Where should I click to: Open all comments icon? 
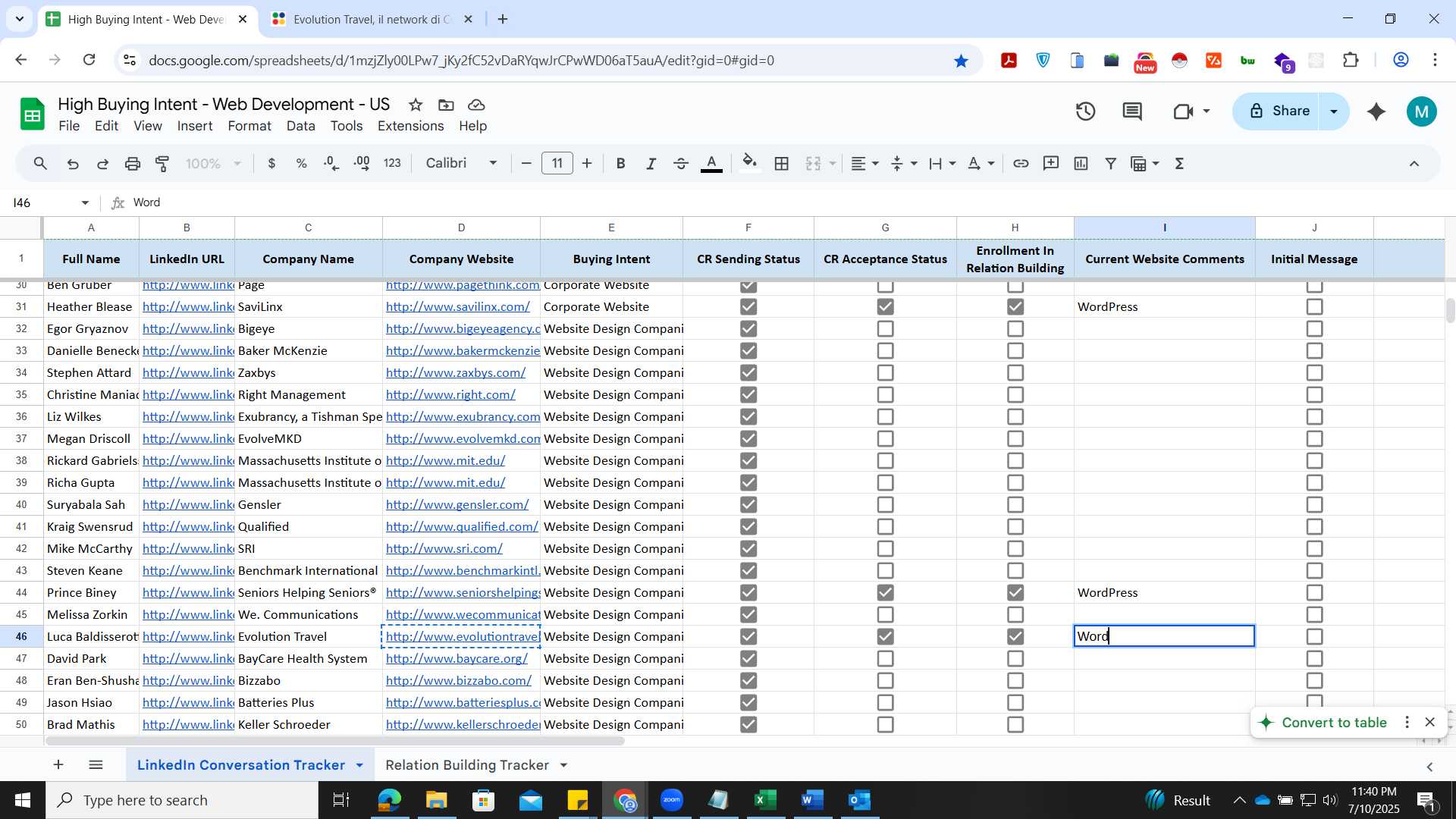1132,112
